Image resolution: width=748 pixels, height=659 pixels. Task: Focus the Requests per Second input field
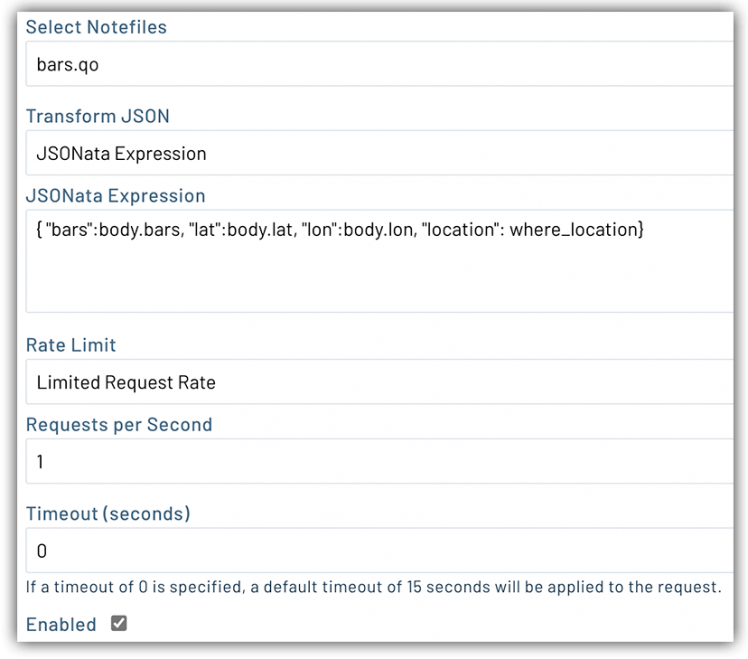click(380, 463)
